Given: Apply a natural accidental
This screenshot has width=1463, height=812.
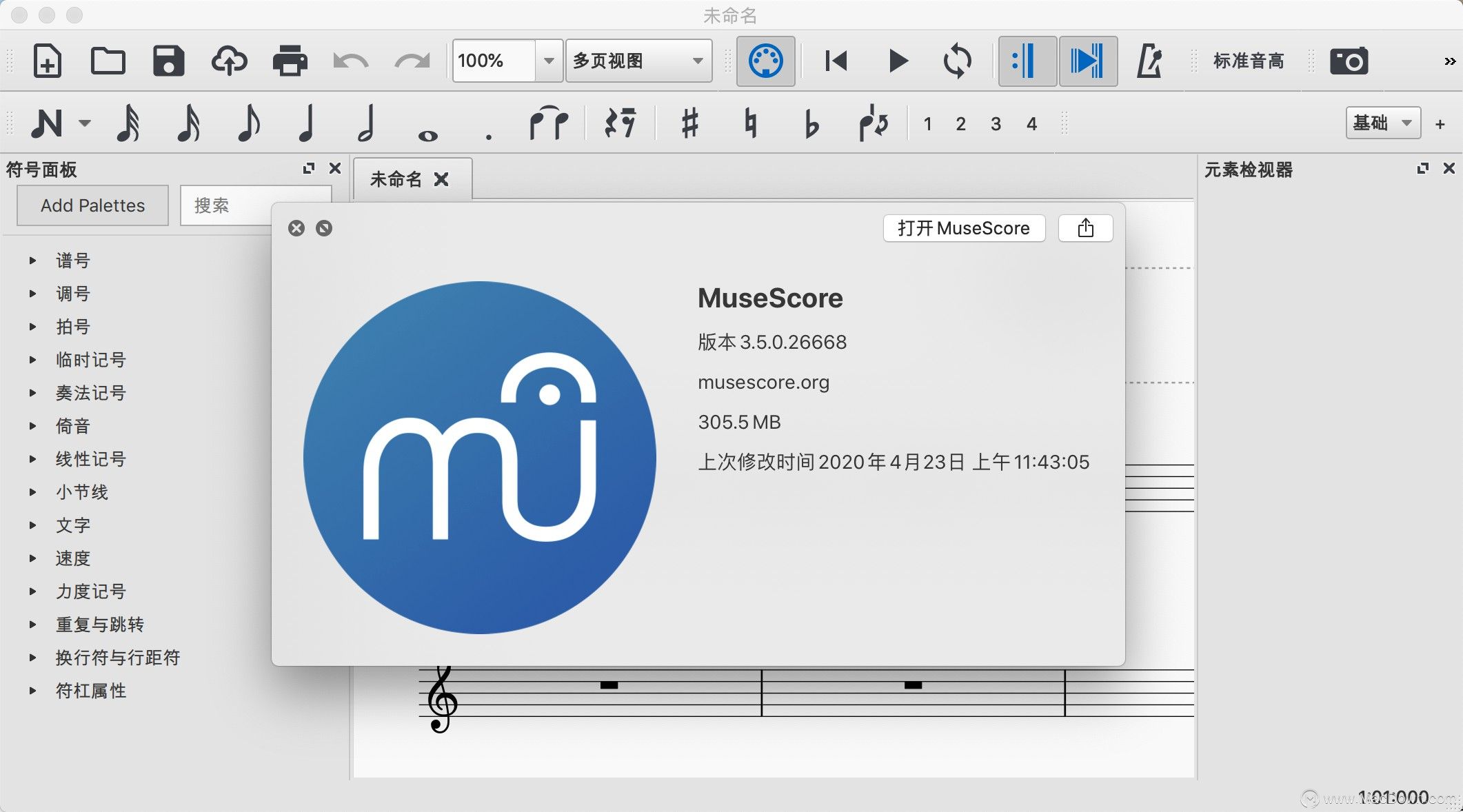Looking at the screenshot, I should pos(751,123).
